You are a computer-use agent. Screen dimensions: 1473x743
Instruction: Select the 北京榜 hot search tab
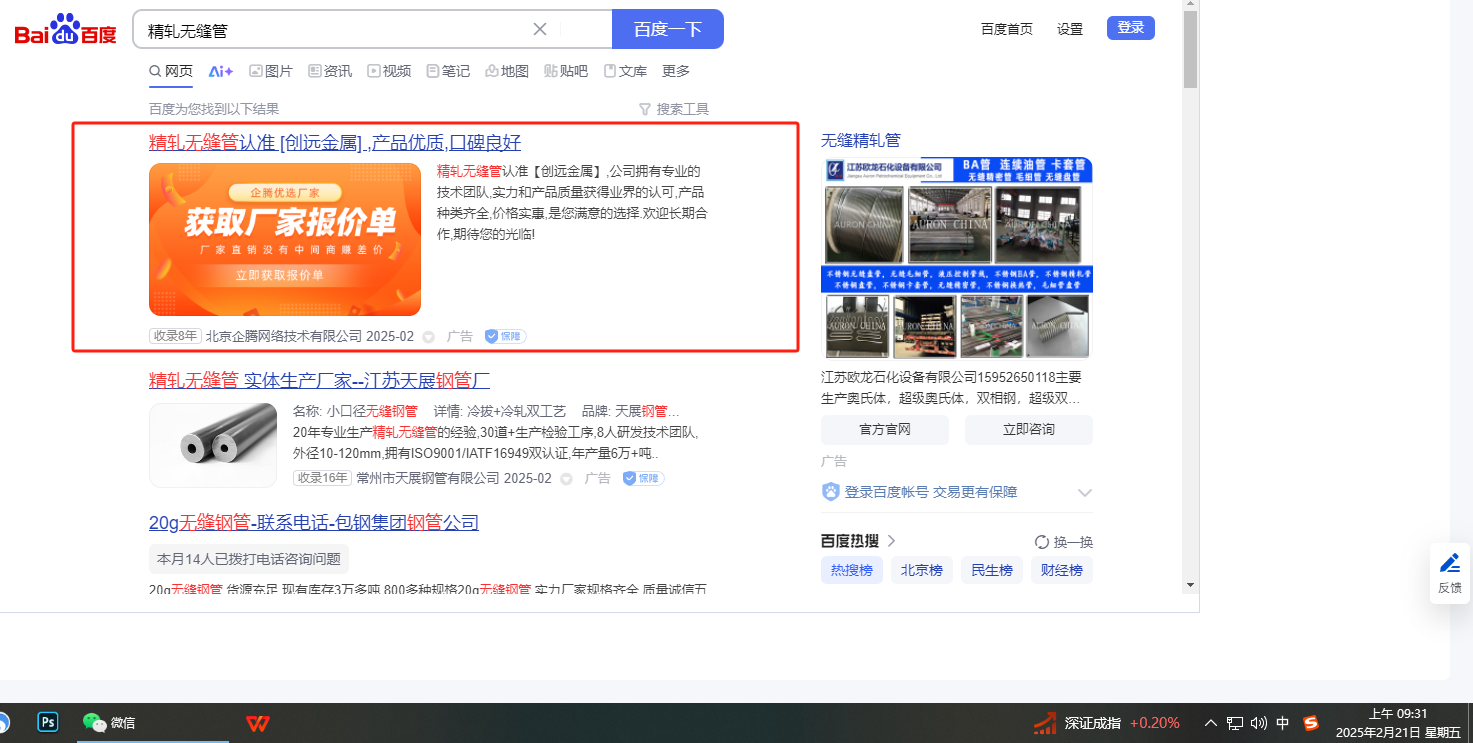pos(921,570)
